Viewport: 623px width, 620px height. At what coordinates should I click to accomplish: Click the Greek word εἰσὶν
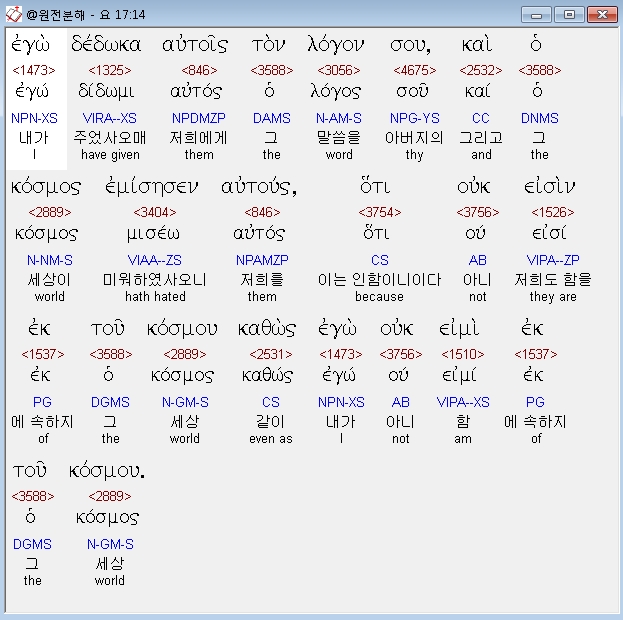coord(549,186)
